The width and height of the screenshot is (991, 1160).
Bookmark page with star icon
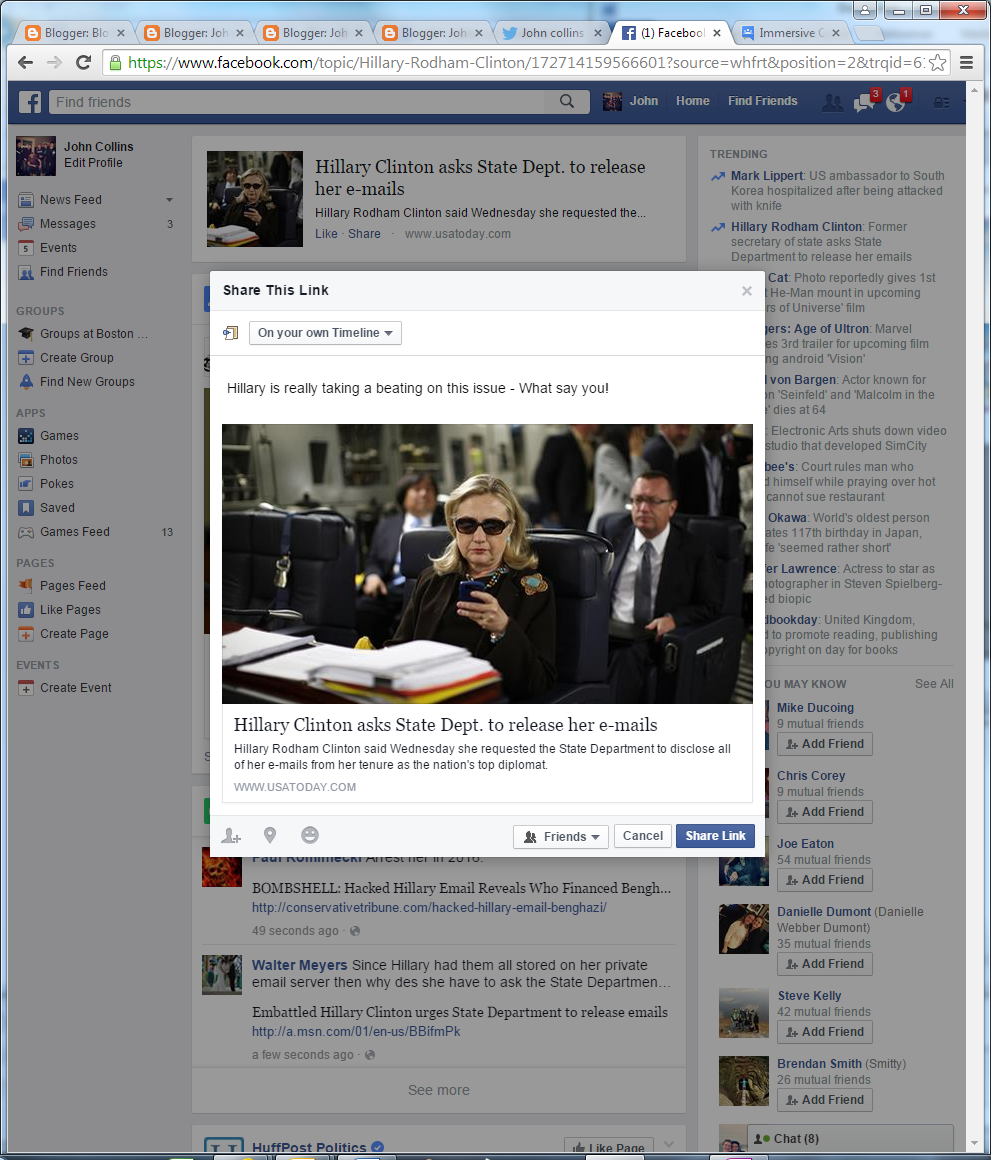click(x=937, y=63)
